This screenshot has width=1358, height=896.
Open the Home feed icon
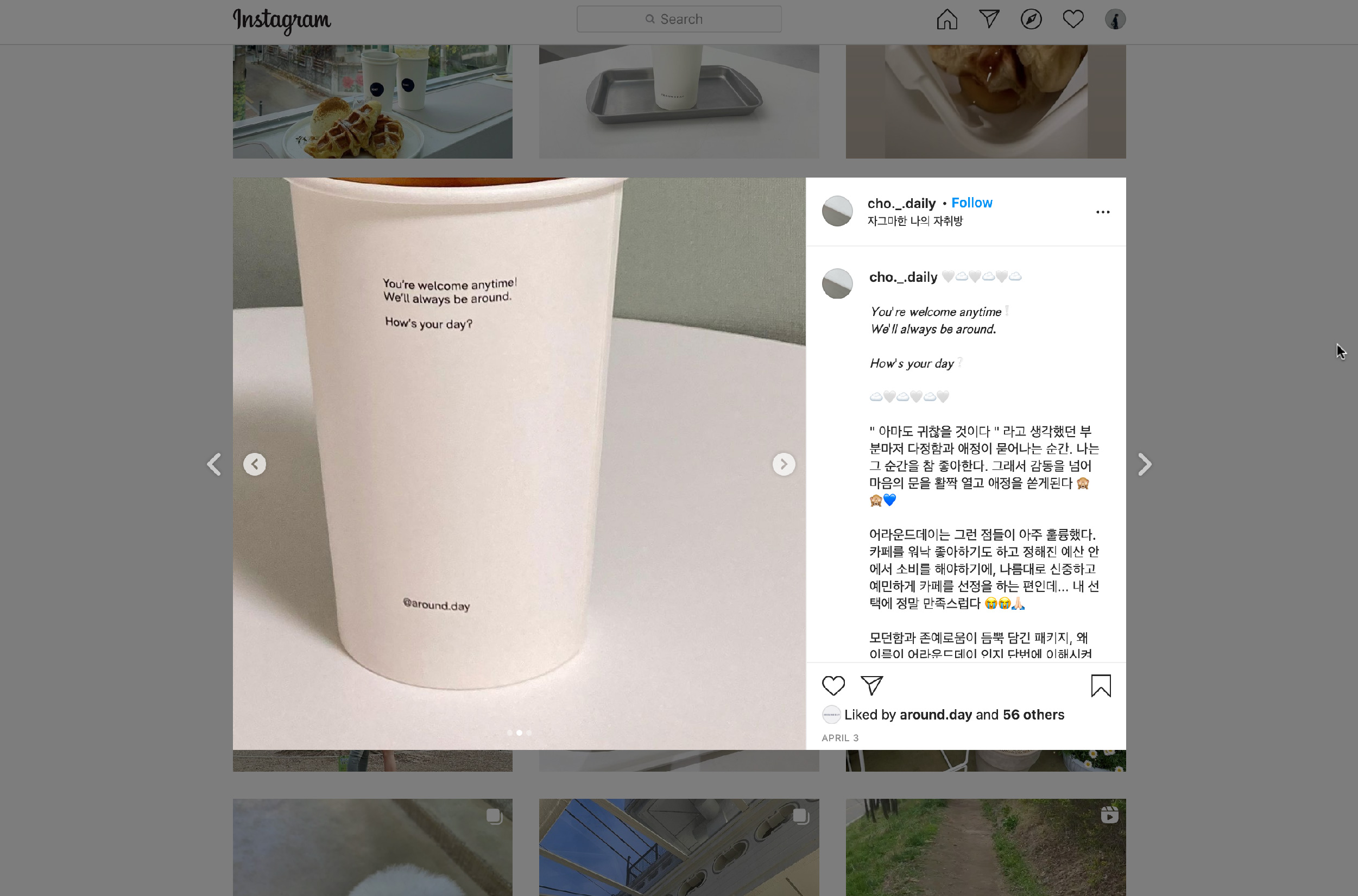click(x=946, y=20)
